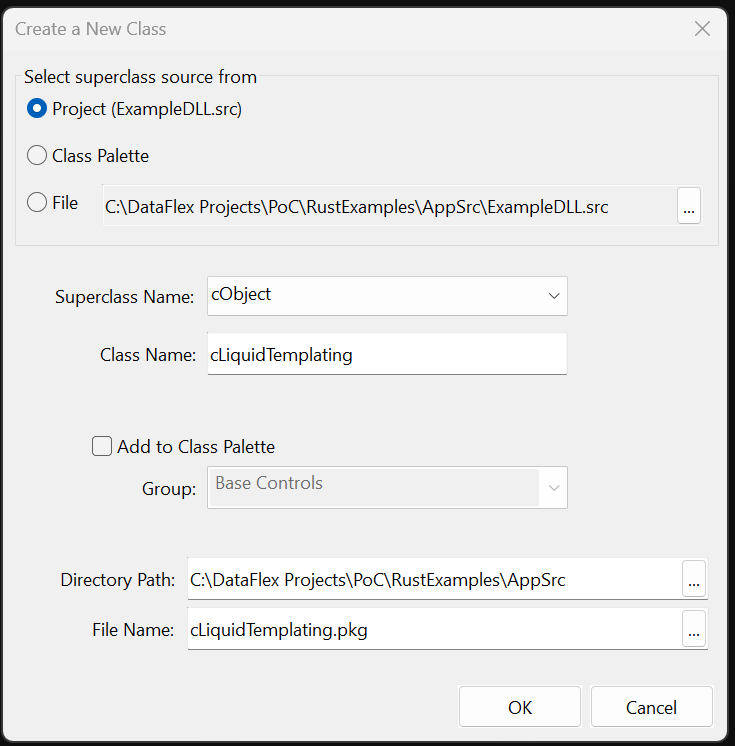The height and width of the screenshot is (746, 735).
Task: Click the superclass source file path field
Action: coord(388,206)
